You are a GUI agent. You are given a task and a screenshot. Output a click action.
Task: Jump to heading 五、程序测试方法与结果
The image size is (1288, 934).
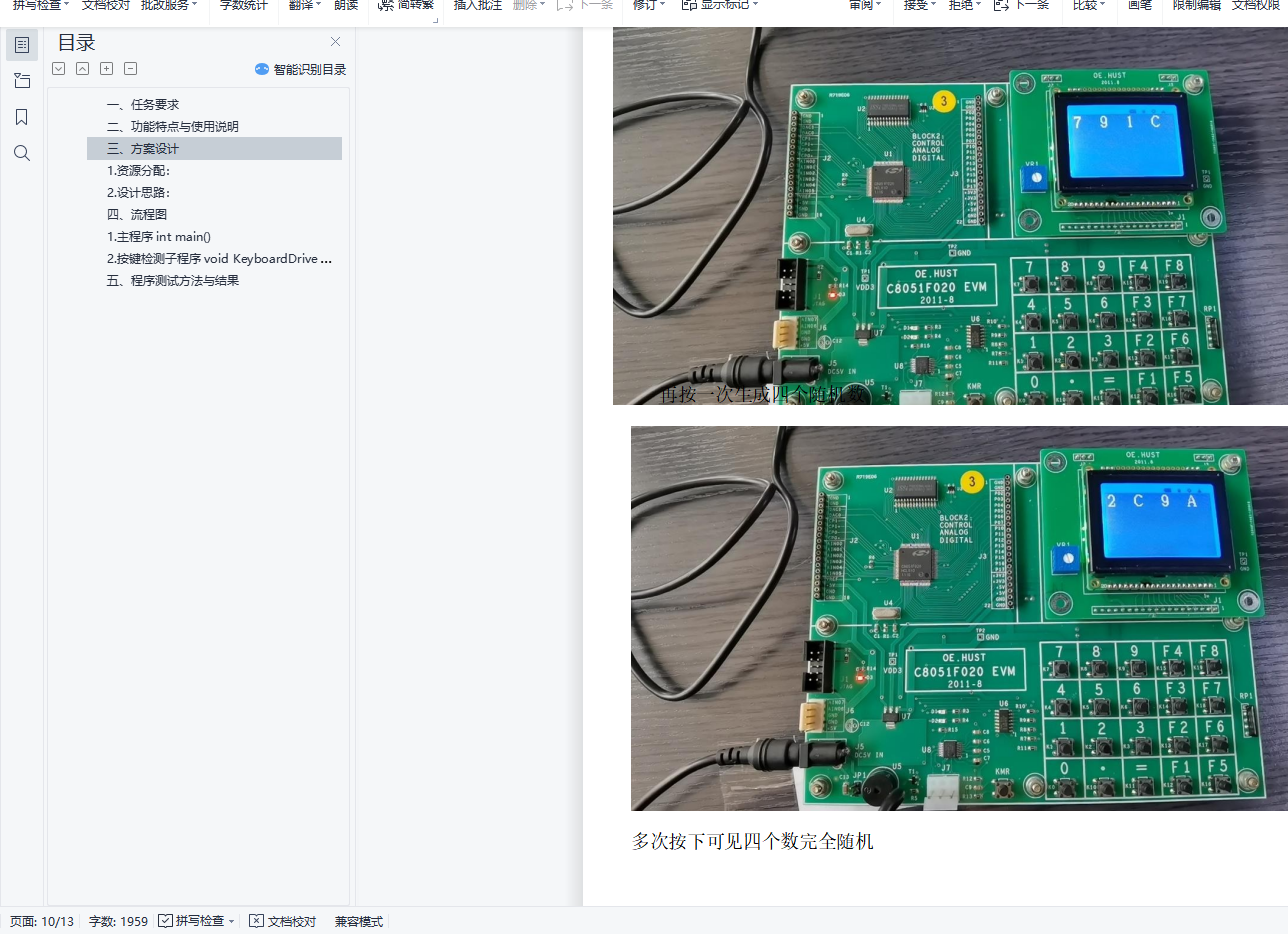pyautogui.click(x=173, y=281)
